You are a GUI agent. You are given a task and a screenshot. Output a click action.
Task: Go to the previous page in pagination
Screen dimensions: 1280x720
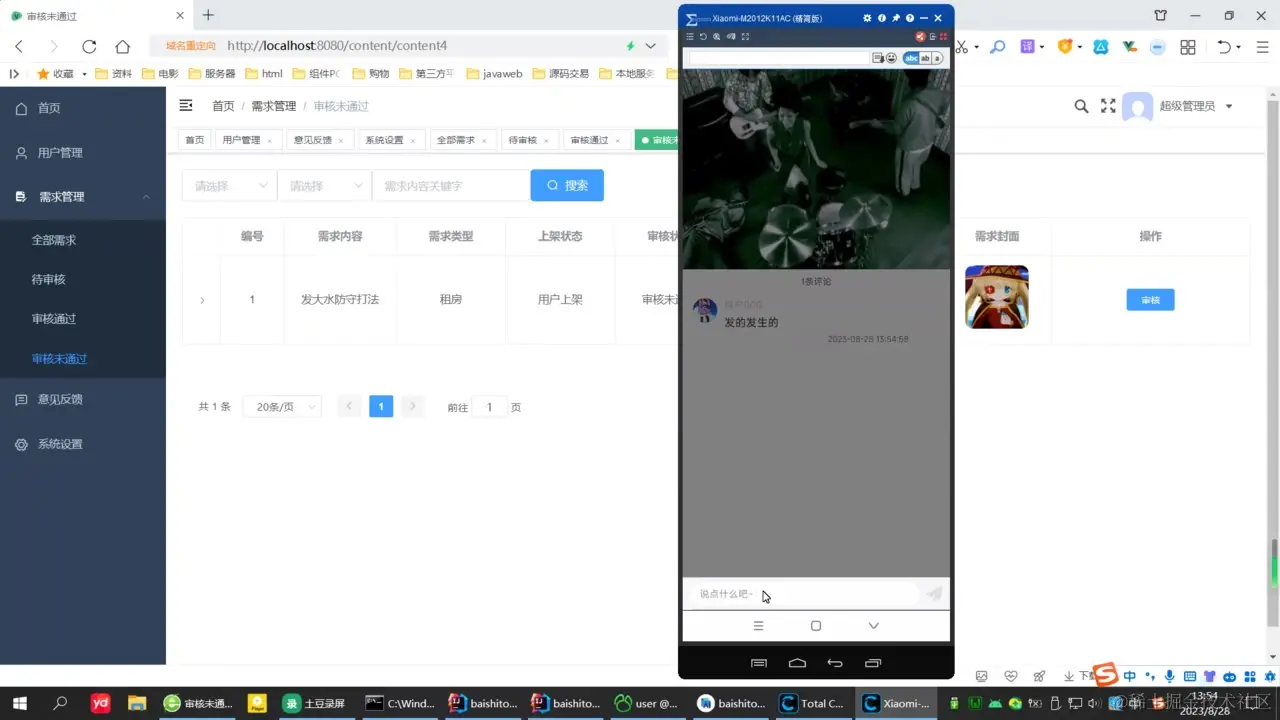[349, 407]
